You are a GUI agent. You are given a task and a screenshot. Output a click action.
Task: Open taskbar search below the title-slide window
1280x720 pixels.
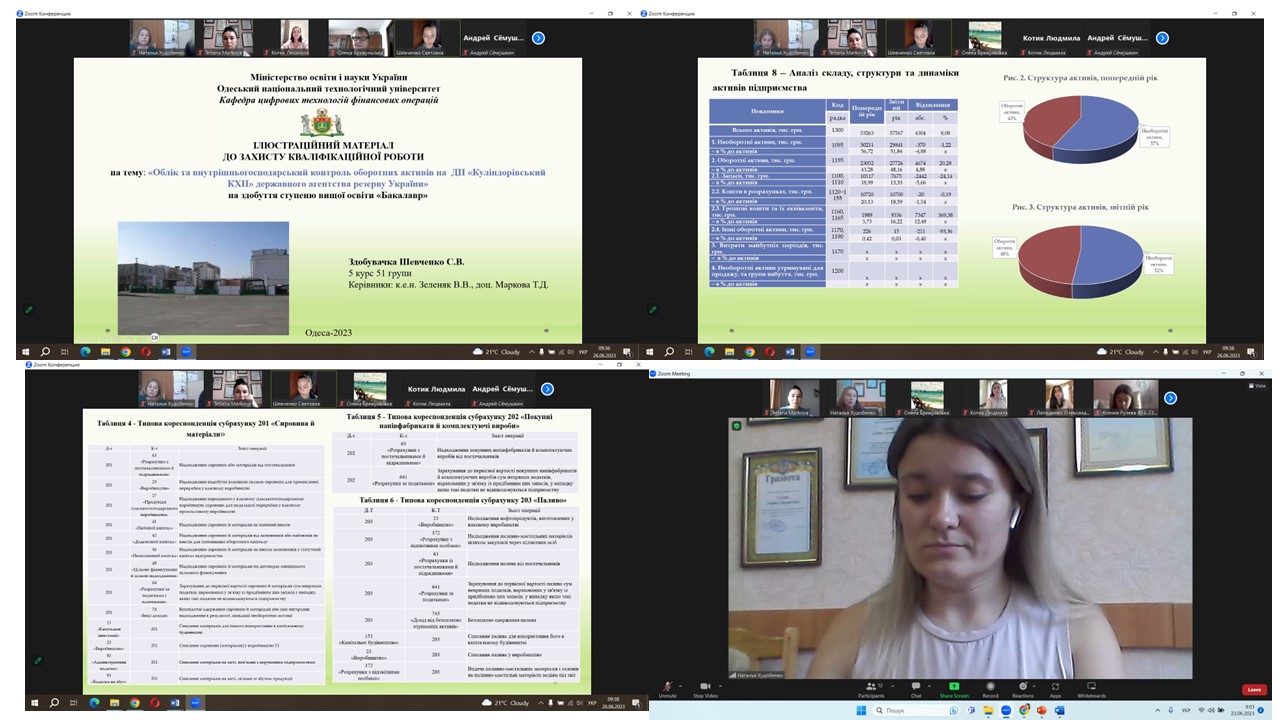point(45,352)
